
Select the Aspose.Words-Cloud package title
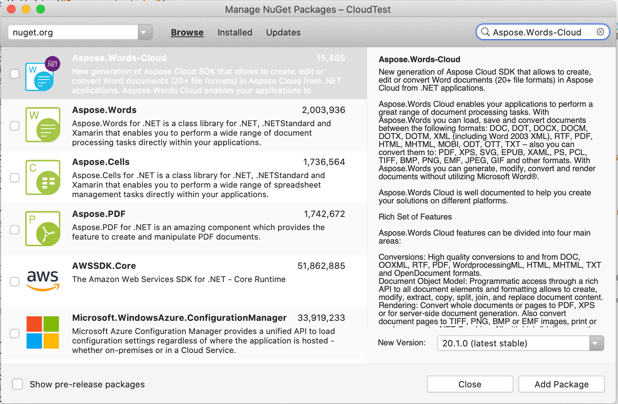pos(119,58)
